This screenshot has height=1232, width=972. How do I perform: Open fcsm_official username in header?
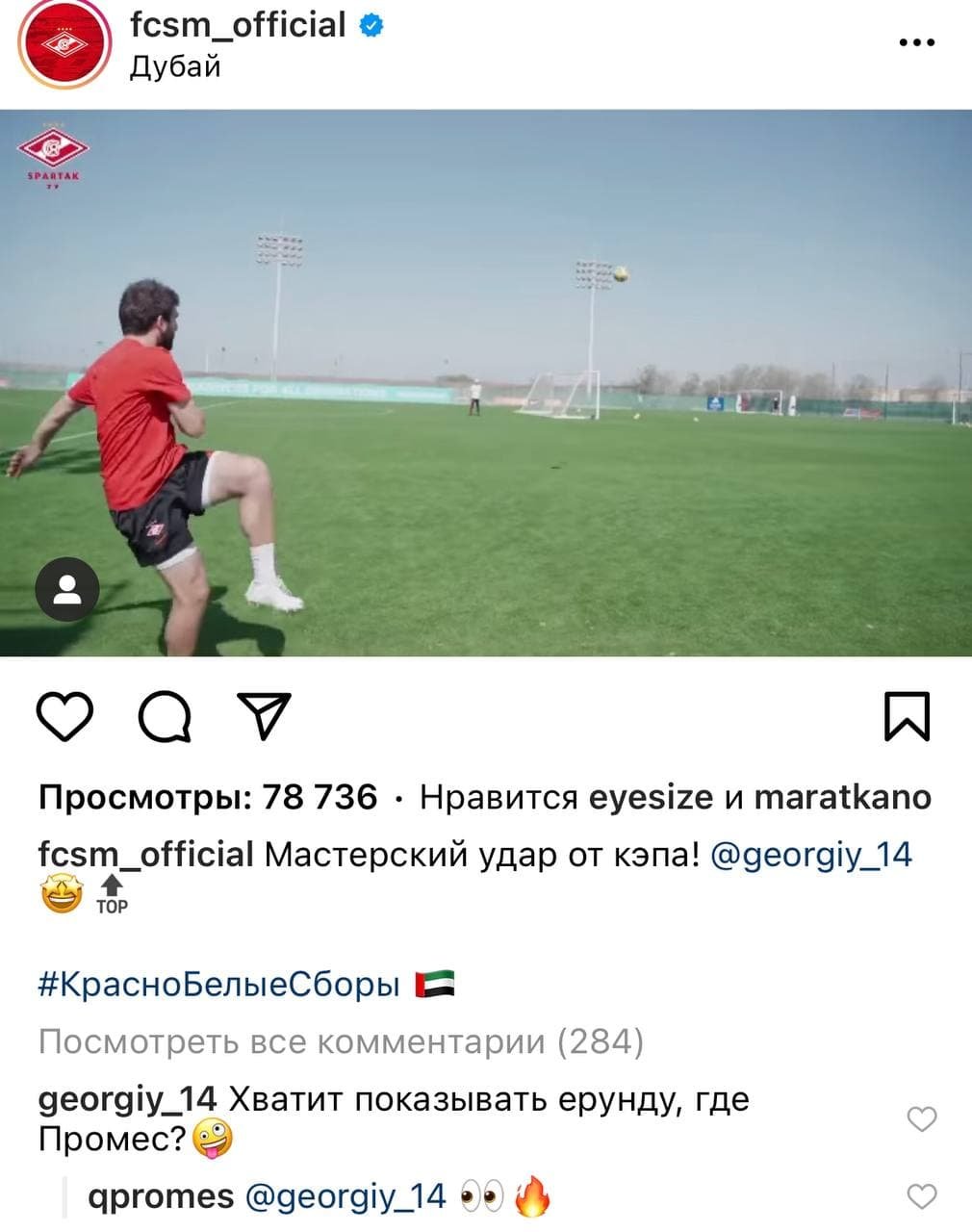pos(238,24)
